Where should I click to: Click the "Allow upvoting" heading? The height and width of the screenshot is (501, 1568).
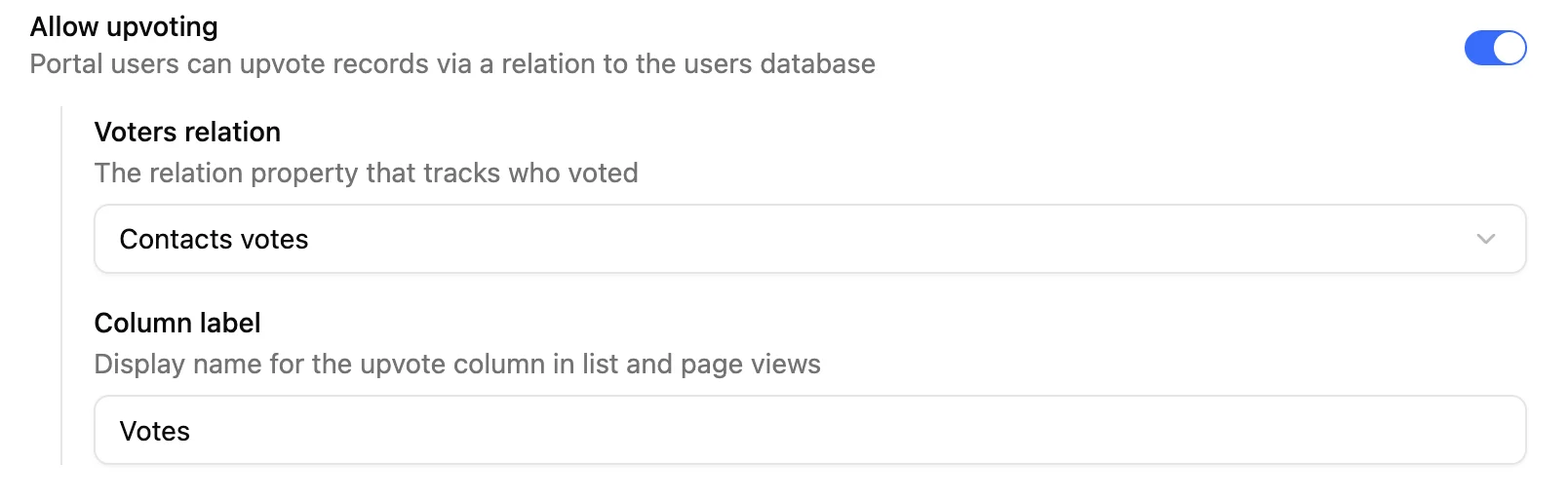[x=124, y=26]
